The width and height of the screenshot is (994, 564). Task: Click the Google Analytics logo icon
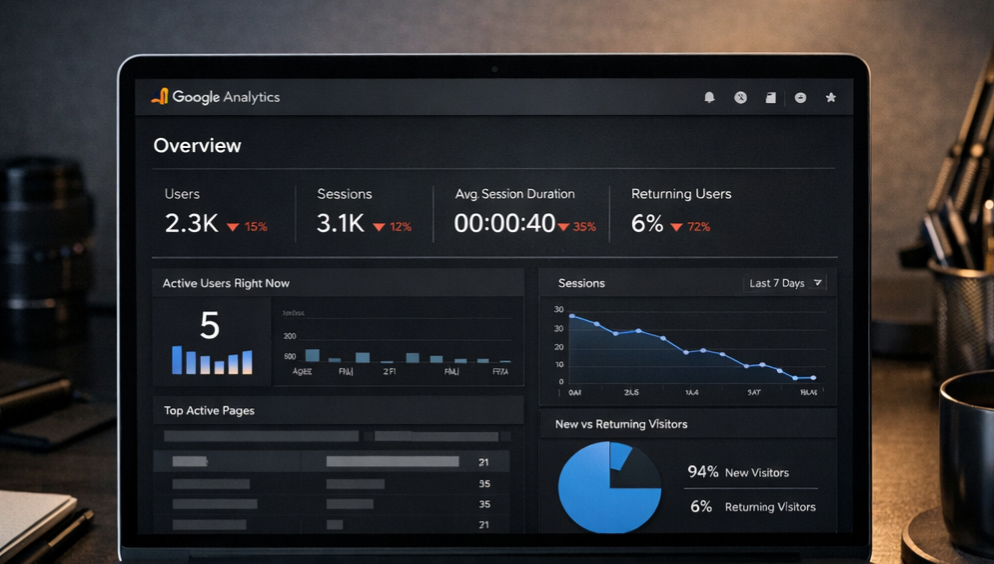[x=159, y=97]
